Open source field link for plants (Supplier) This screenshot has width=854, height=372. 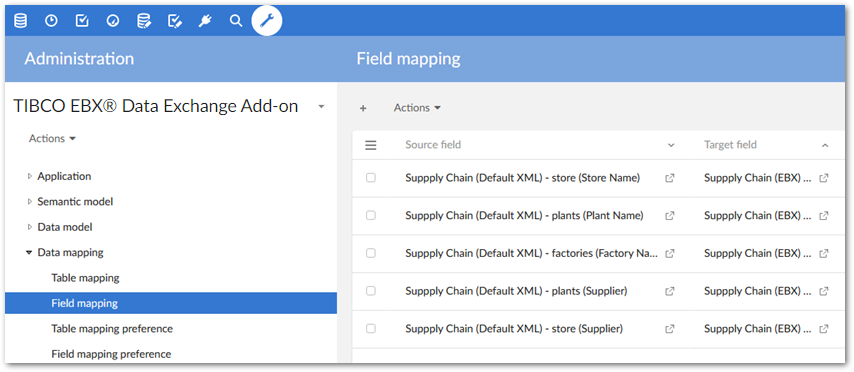(670, 291)
